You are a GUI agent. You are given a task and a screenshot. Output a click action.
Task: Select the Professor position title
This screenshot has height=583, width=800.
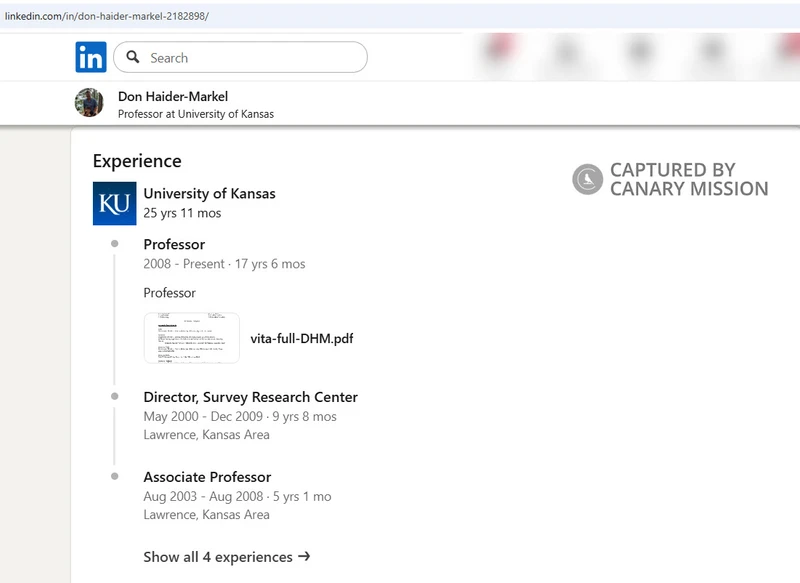(174, 245)
